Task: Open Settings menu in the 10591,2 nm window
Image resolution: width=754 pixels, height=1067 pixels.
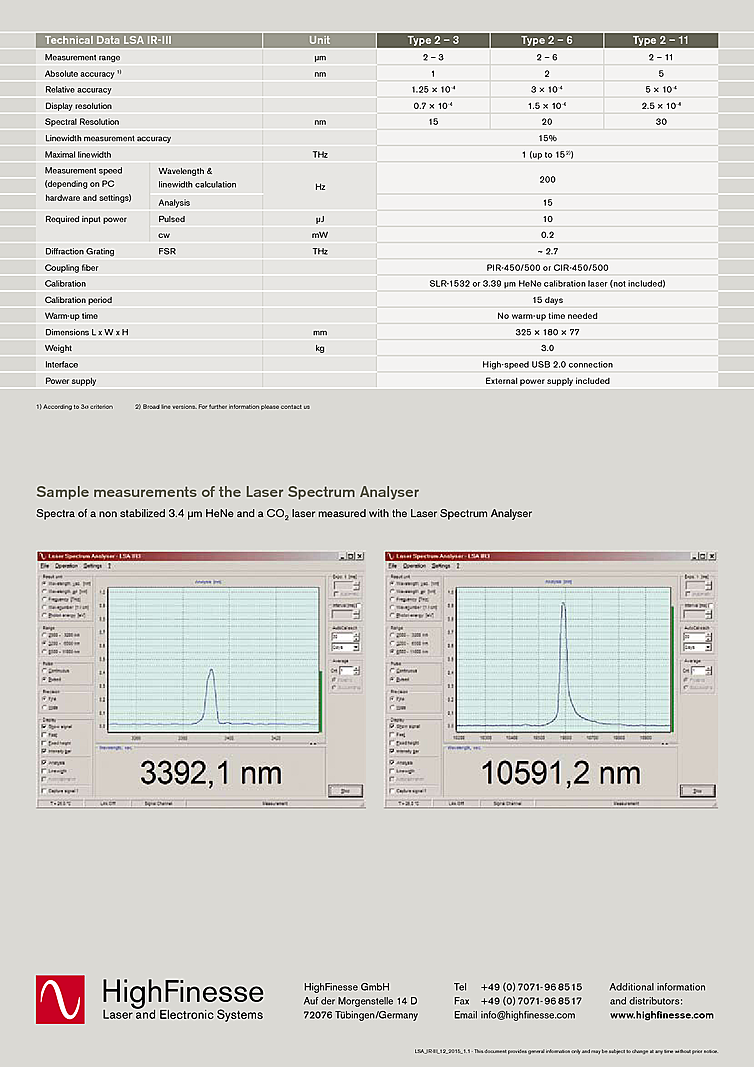Action: [441, 565]
